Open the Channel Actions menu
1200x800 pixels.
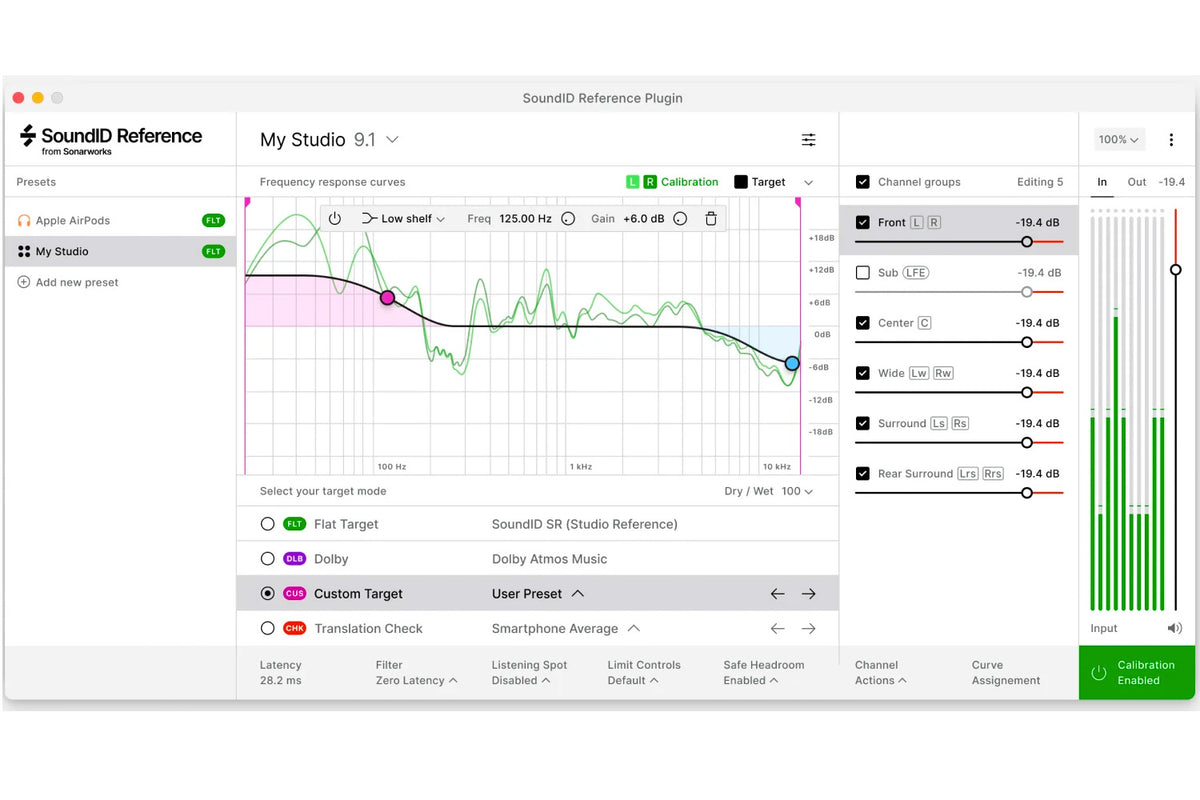[x=880, y=673]
